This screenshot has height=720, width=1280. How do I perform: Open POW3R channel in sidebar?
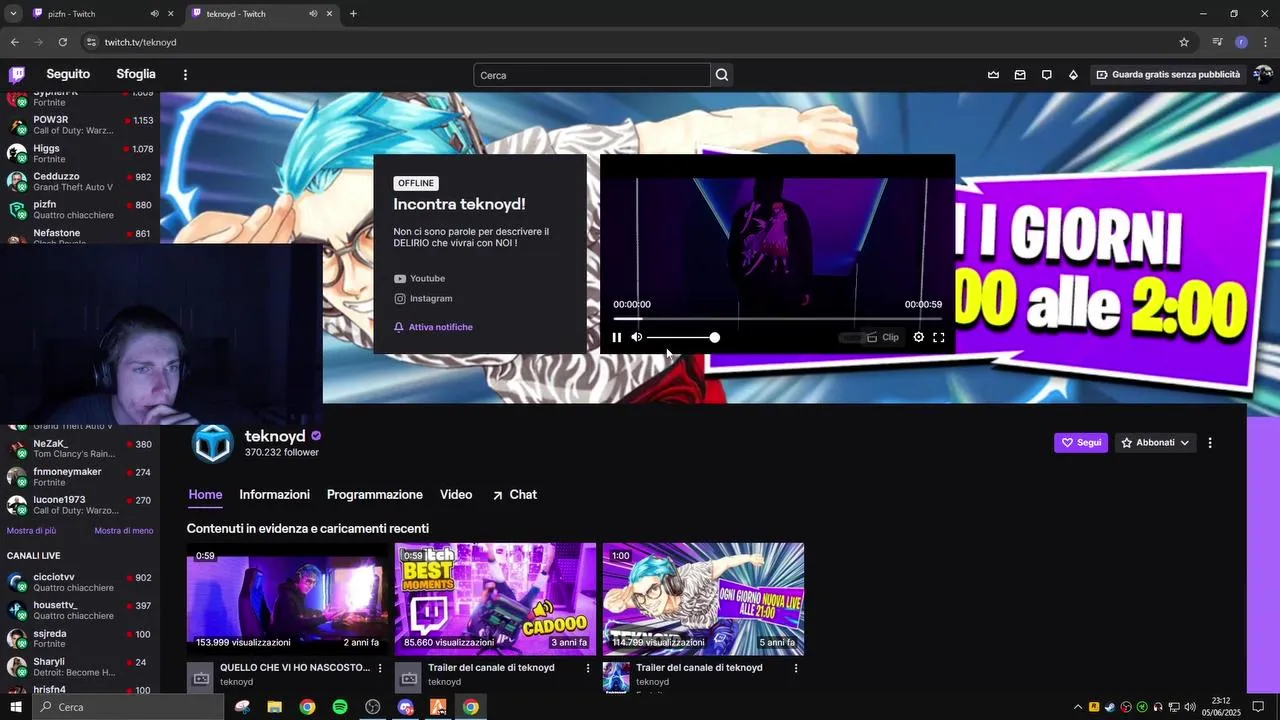[x=80, y=125]
